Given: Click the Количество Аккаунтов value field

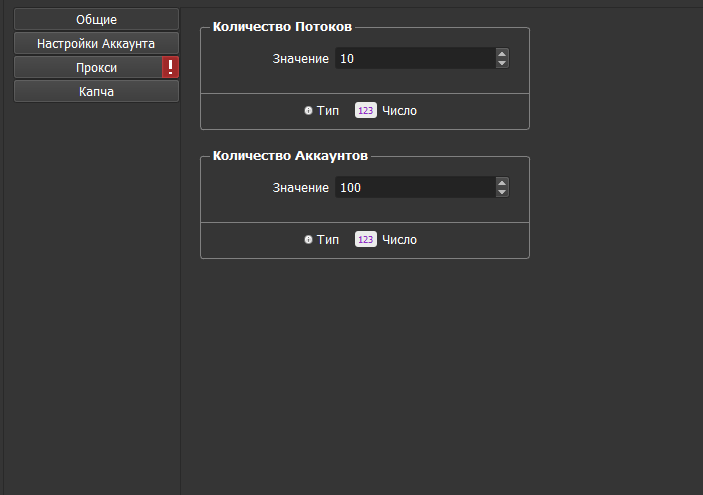Looking at the screenshot, I should pyautogui.click(x=414, y=188).
